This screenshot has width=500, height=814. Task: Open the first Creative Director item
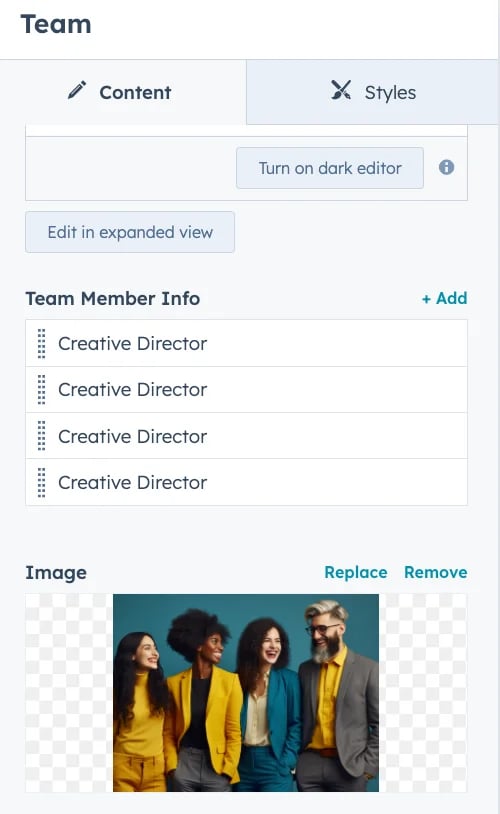[x=247, y=344]
